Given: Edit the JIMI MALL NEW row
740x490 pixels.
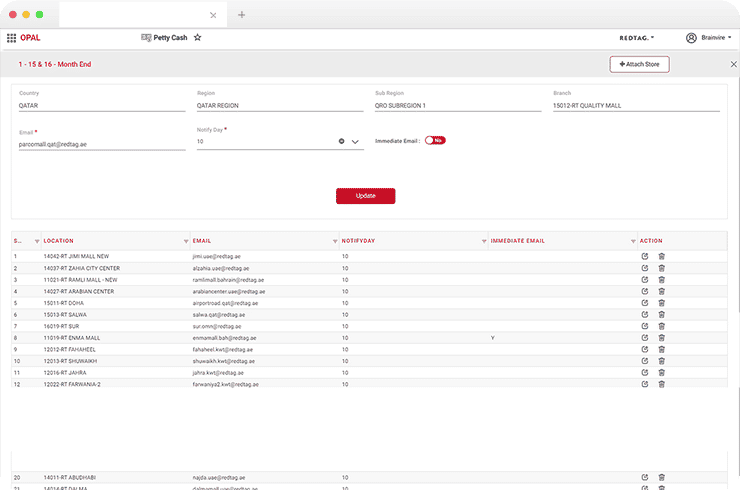Looking at the screenshot, I should tap(645, 256).
